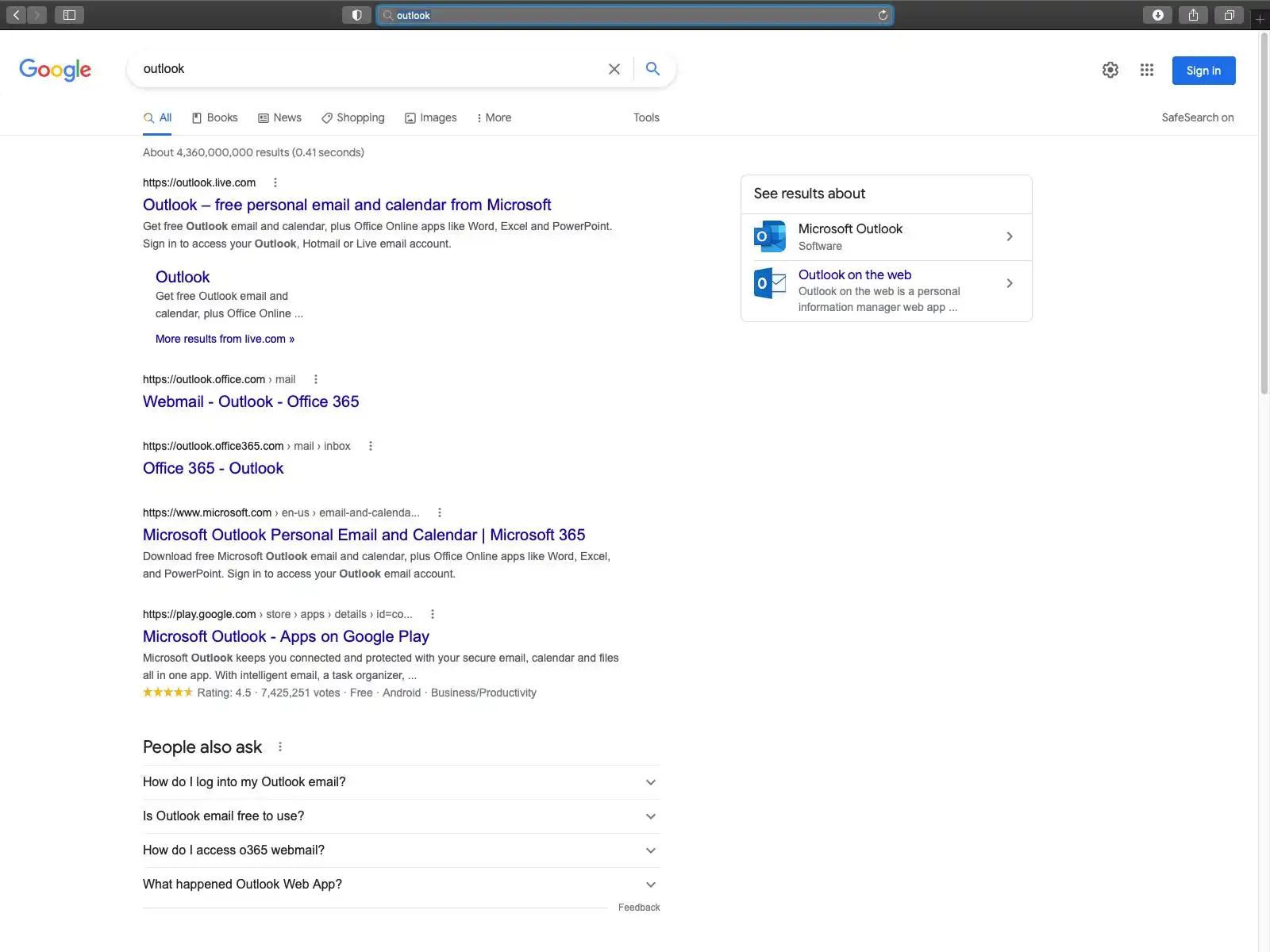
Task: Switch to the News tab
Action: [279, 117]
